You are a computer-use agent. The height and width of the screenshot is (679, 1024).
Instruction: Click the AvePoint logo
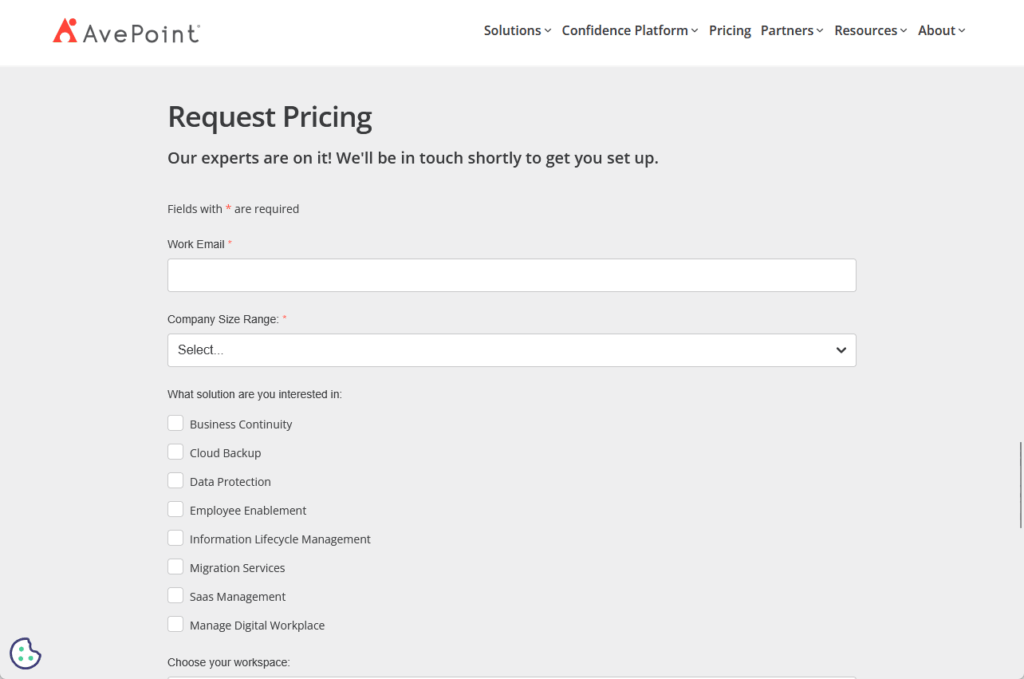coord(126,31)
